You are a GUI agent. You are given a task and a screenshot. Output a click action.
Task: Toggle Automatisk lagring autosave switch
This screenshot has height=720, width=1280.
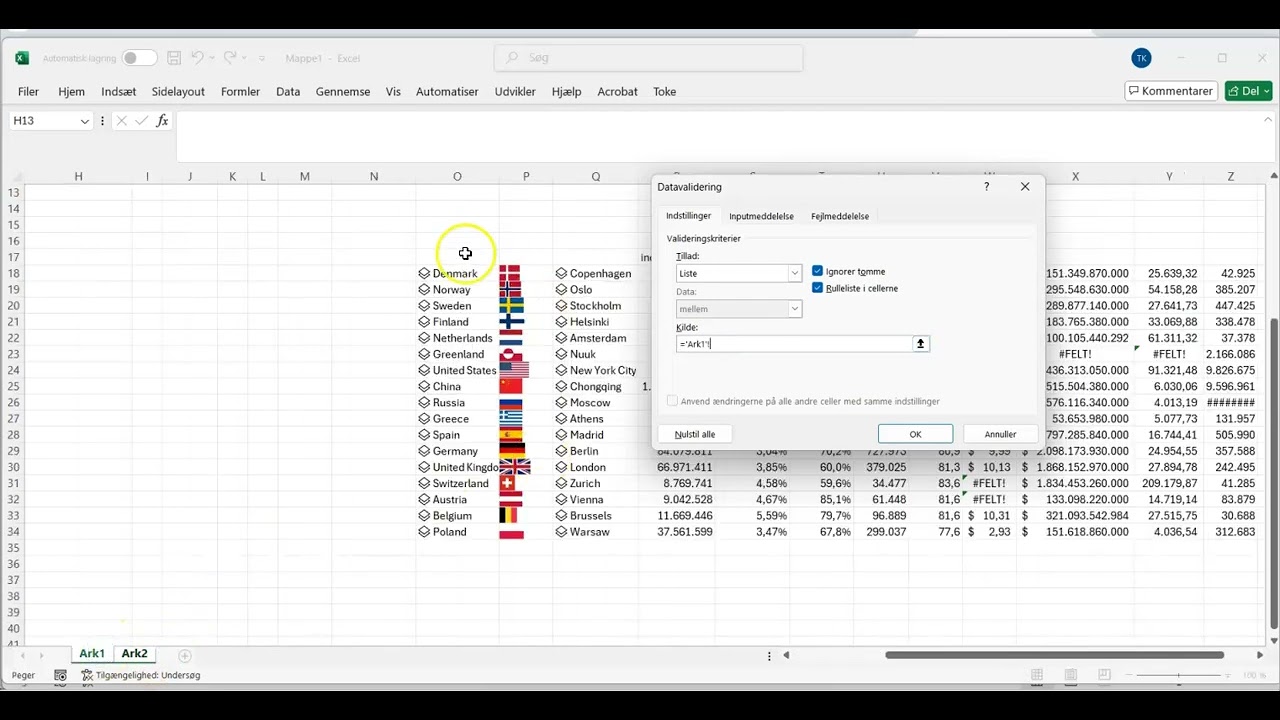coord(139,58)
